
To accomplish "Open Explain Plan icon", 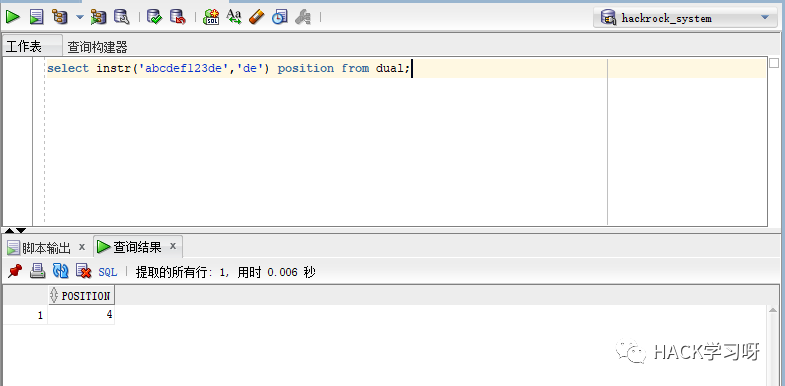I will [x=60, y=17].
